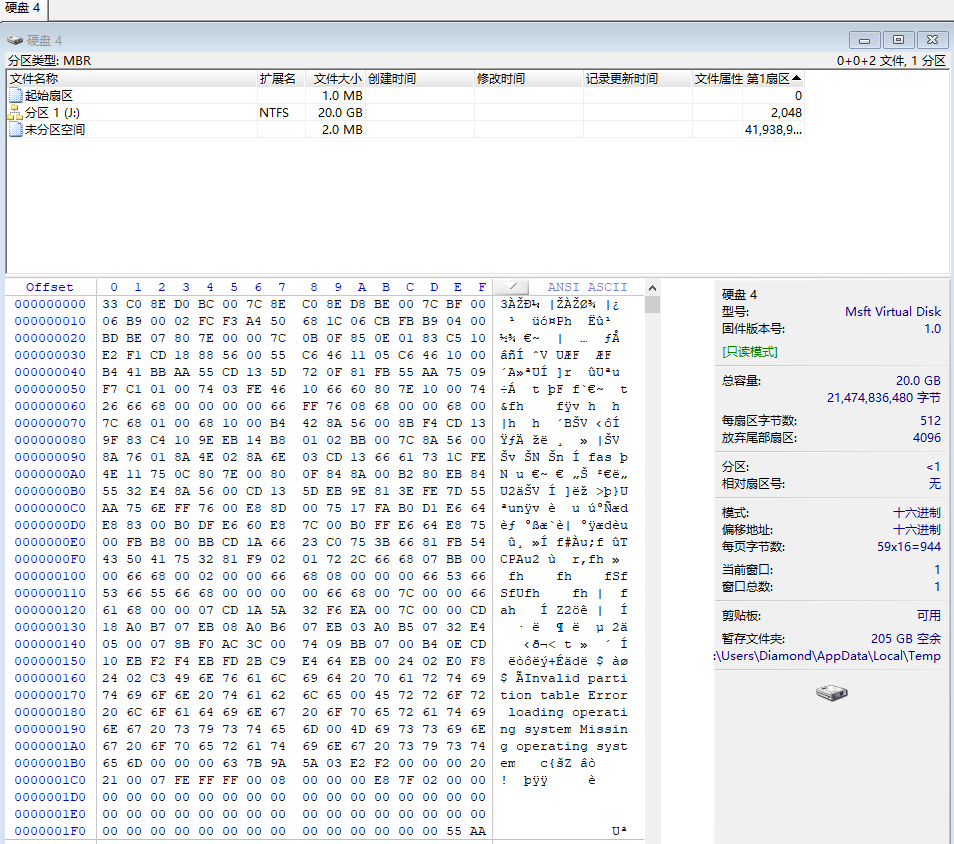Click the 1.0 MB file size cell
This screenshot has width=954, height=844.
tap(342, 96)
